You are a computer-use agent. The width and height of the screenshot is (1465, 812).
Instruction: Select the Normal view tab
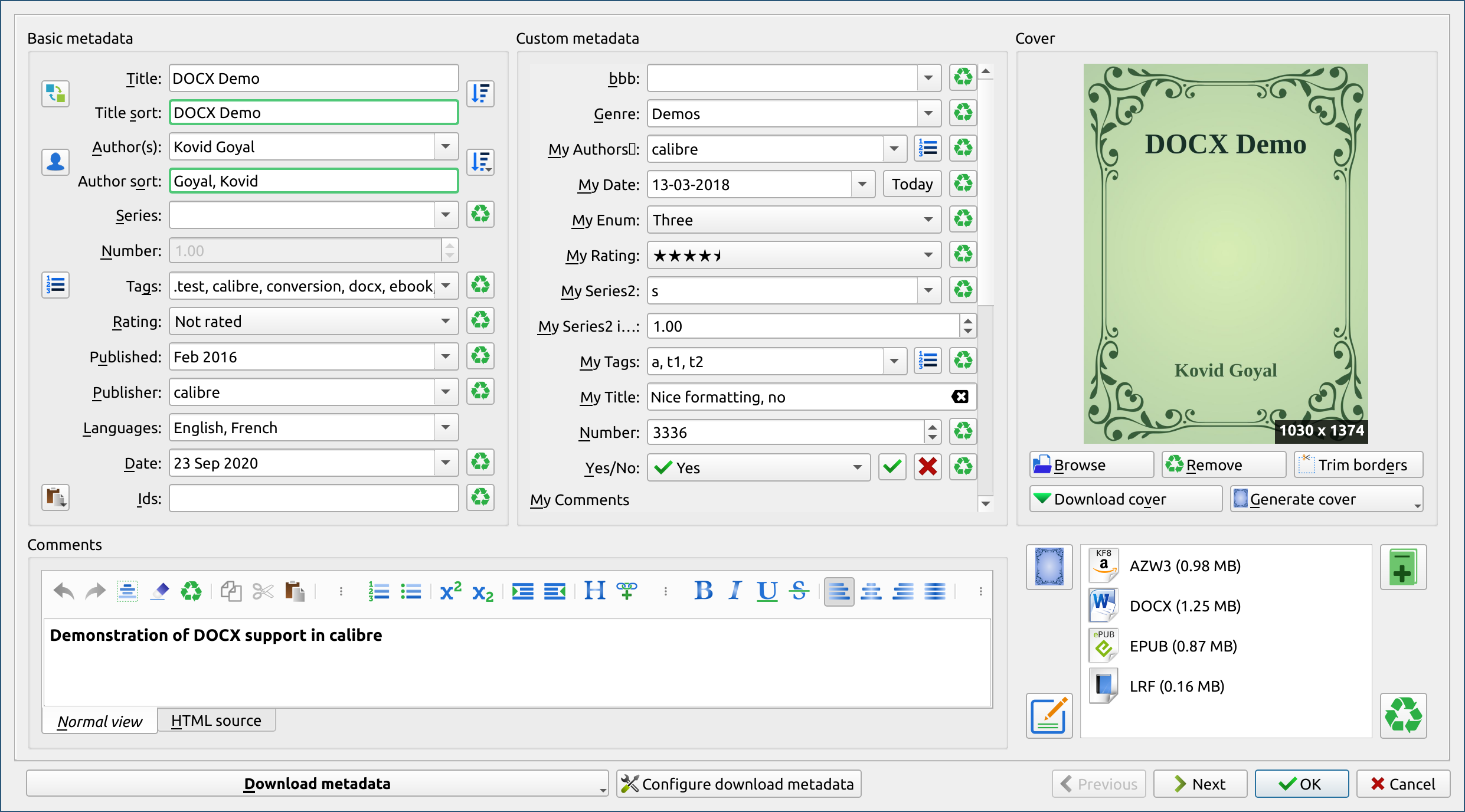(100, 721)
